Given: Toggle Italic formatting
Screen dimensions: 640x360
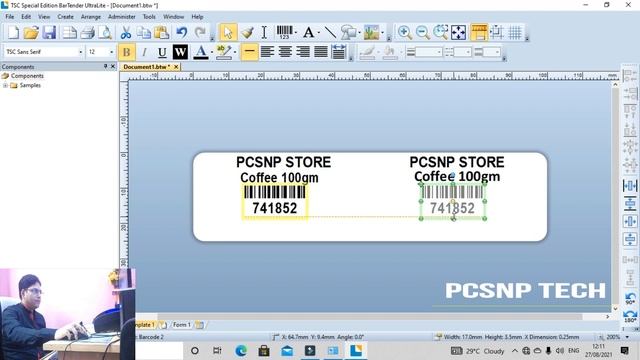Looking at the screenshot, I should tap(144, 52).
